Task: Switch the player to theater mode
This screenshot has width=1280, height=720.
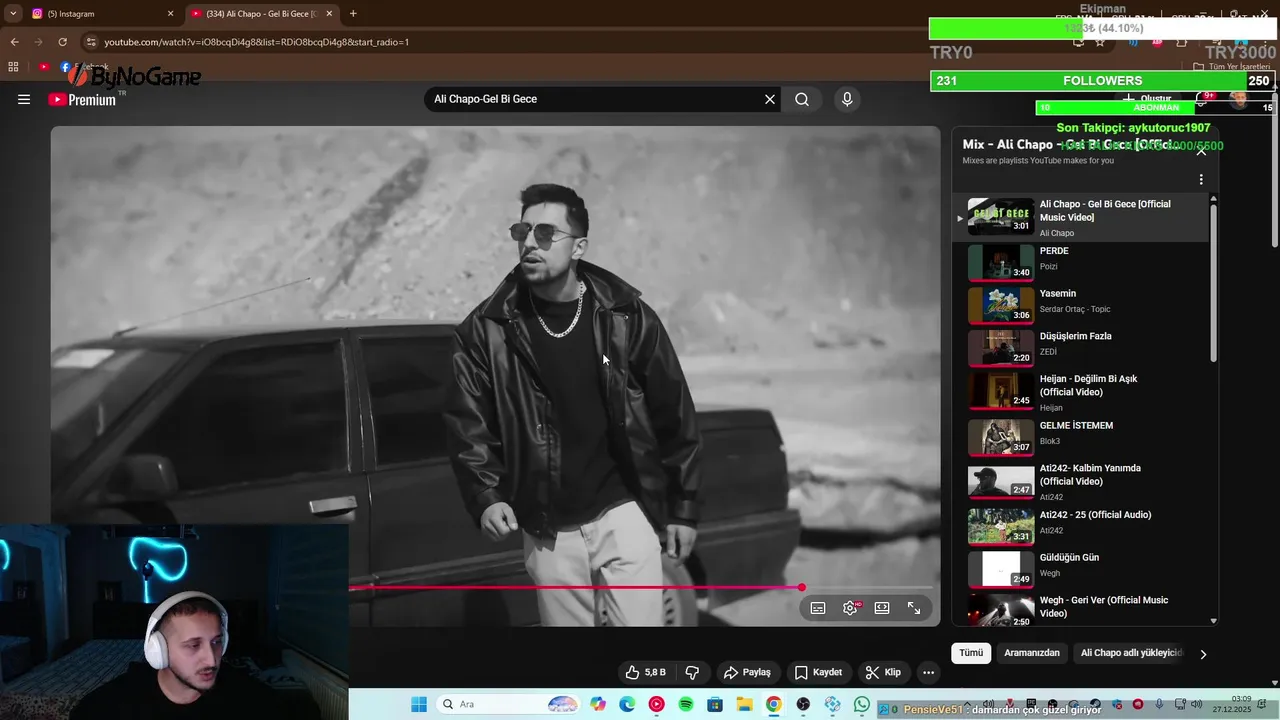Action: tap(882, 608)
